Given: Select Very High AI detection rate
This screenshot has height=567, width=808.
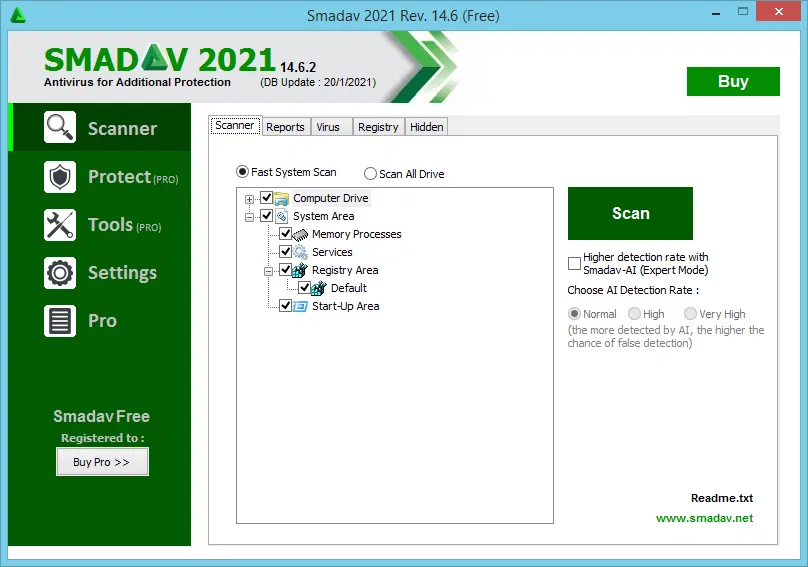Looking at the screenshot, I should pos(690,313).
